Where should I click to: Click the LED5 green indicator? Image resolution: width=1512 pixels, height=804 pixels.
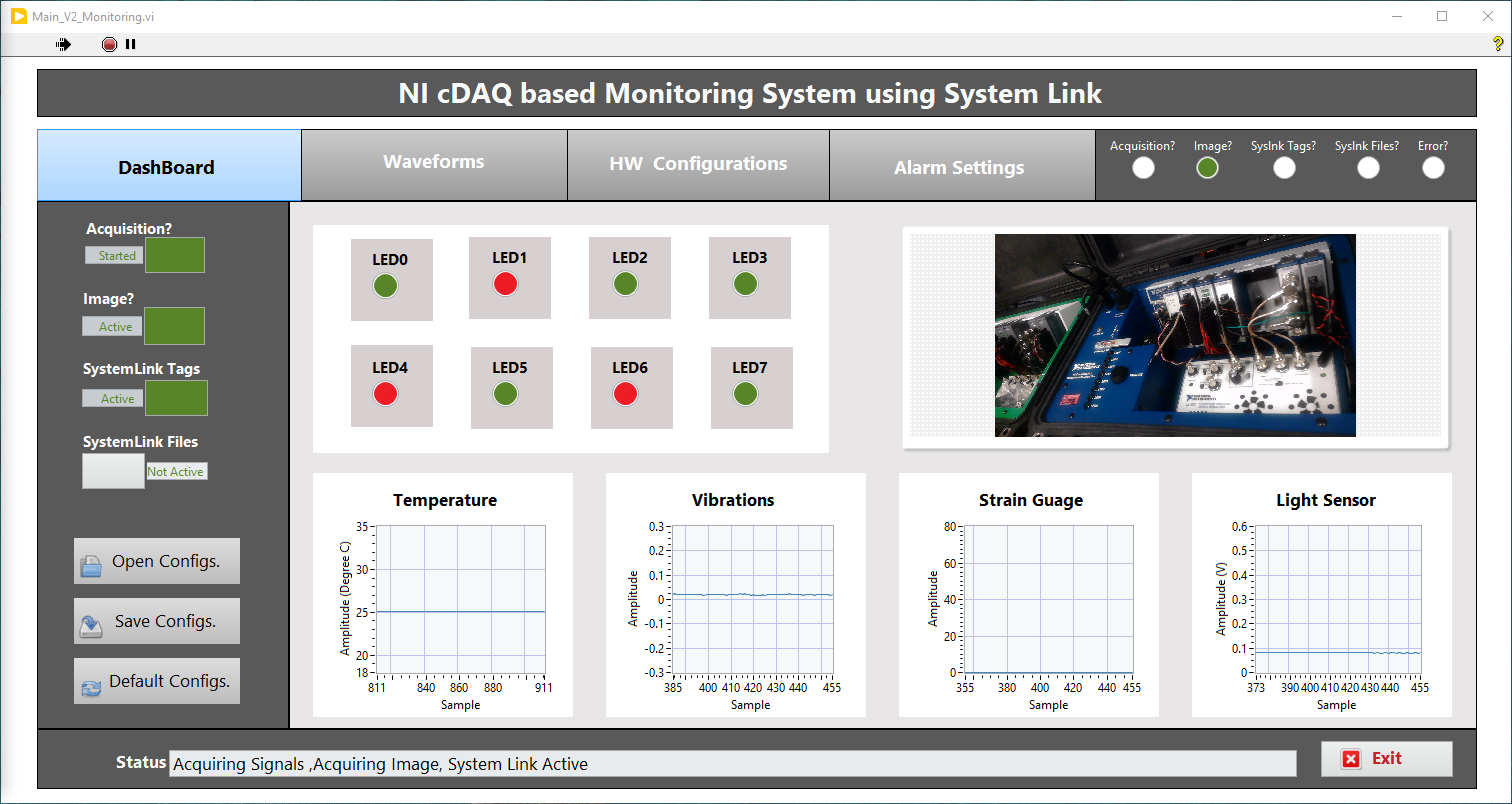pos(506,394)
